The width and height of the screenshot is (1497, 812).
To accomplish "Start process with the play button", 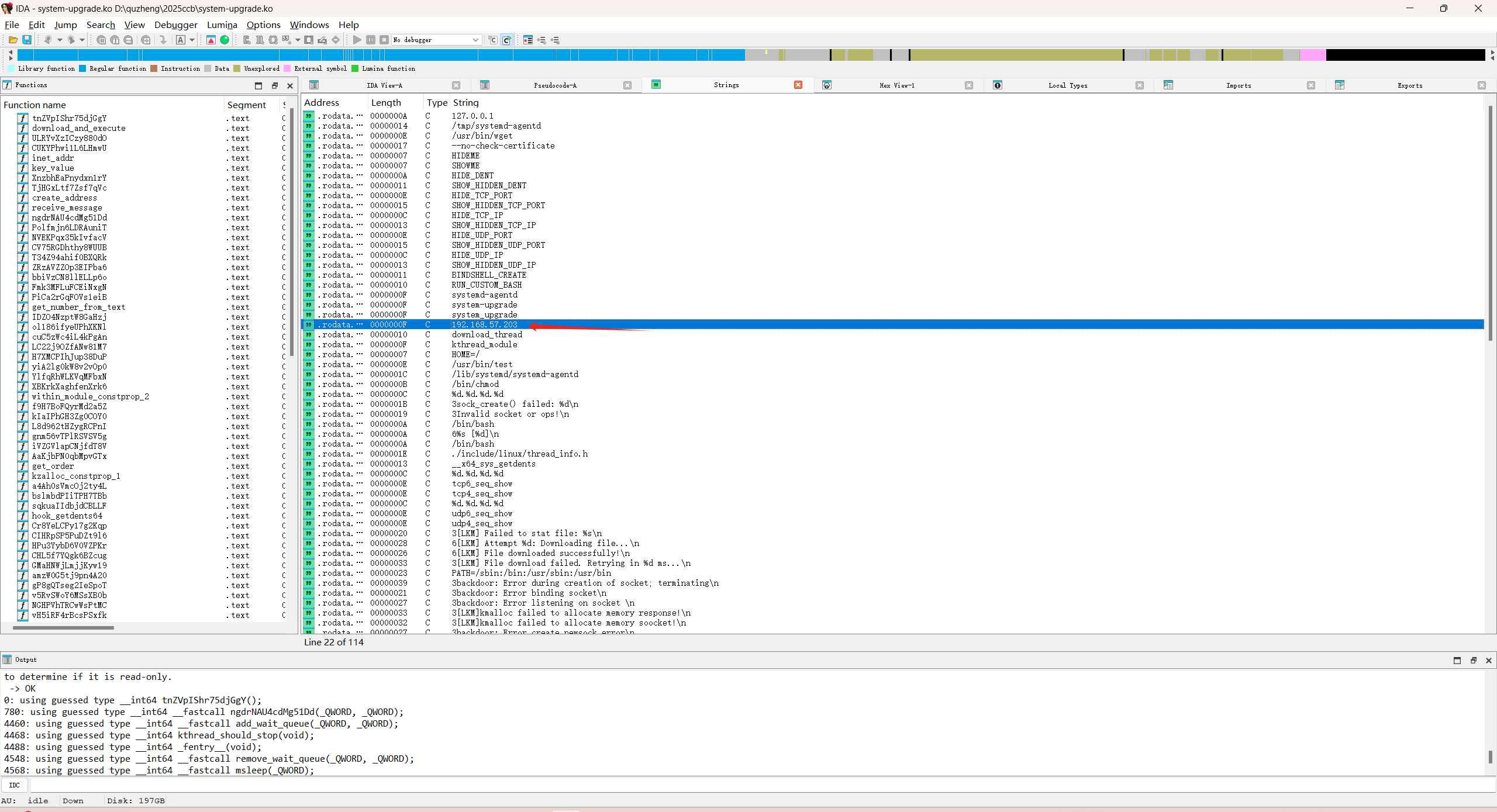I will [x=357, y=40].
